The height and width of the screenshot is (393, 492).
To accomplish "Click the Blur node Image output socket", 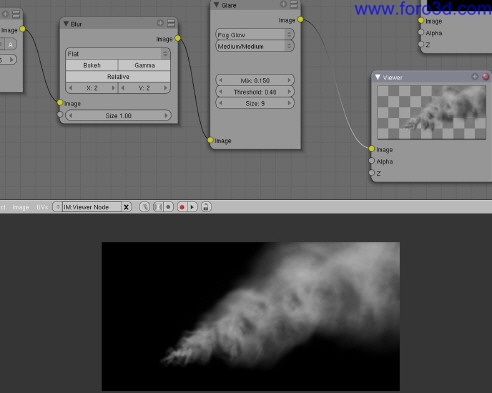I will 178,38.
